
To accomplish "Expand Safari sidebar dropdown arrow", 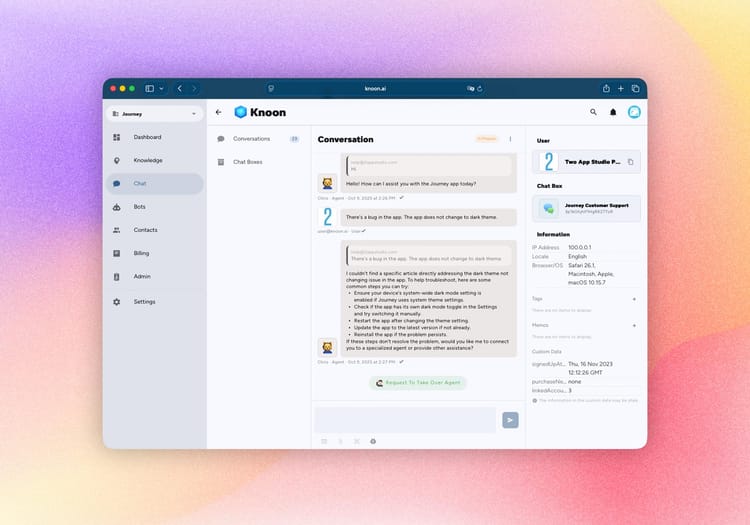I will [162, 88].
